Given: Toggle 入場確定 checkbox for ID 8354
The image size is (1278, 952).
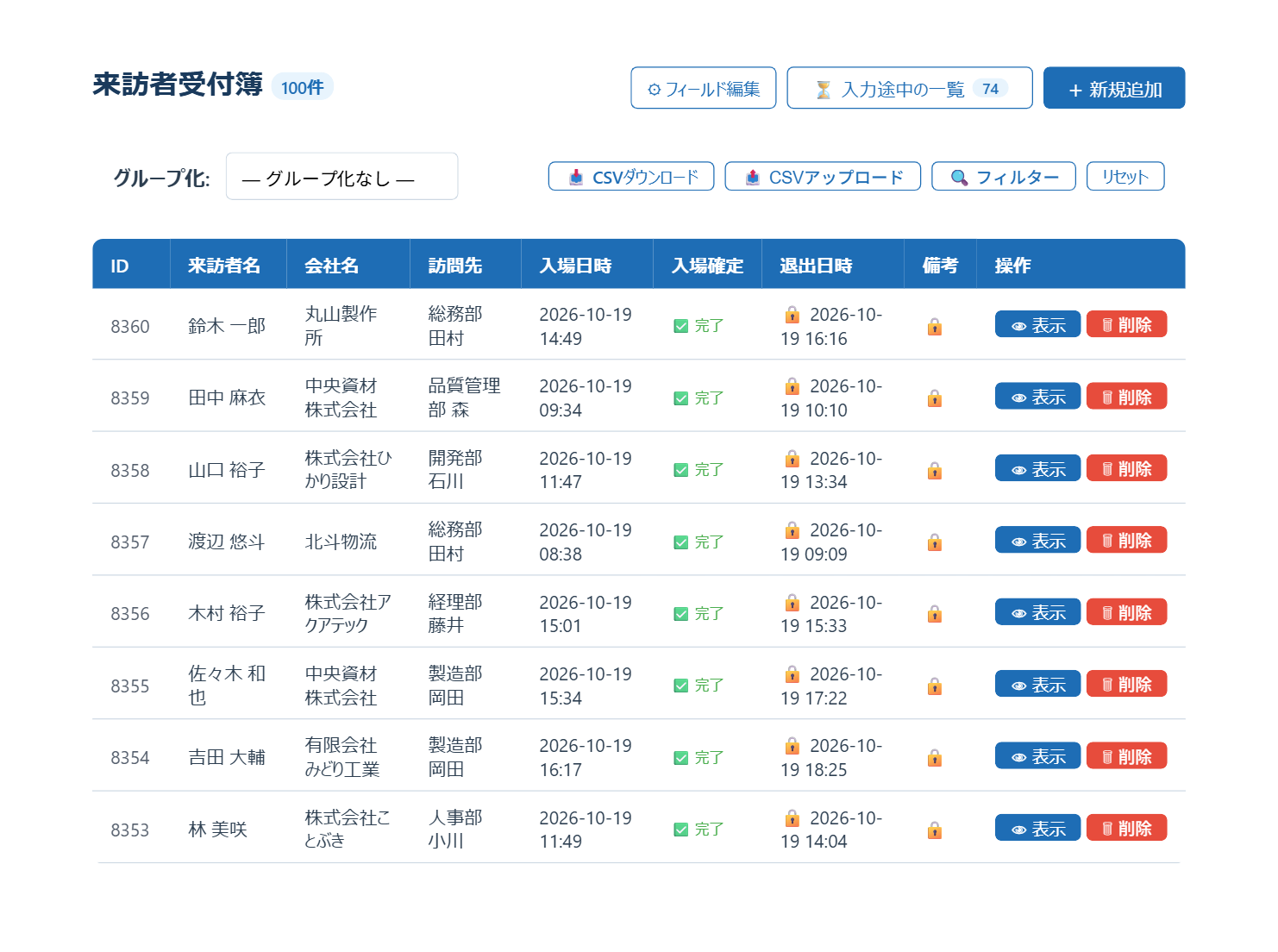Looking at the screenshot, I should point(681,758).
